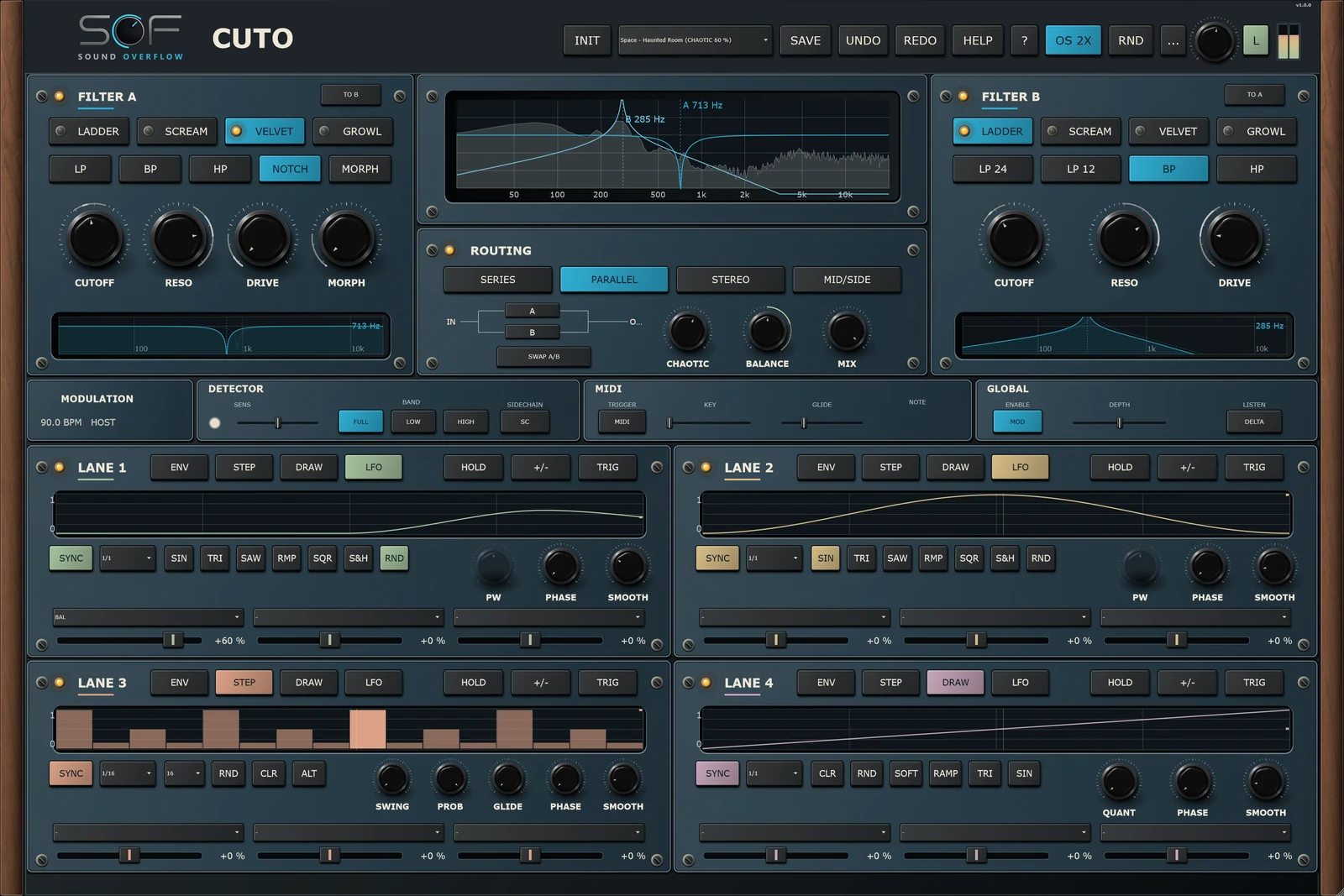Toggle the Lane 3 power LED

[x=60, y=683]
